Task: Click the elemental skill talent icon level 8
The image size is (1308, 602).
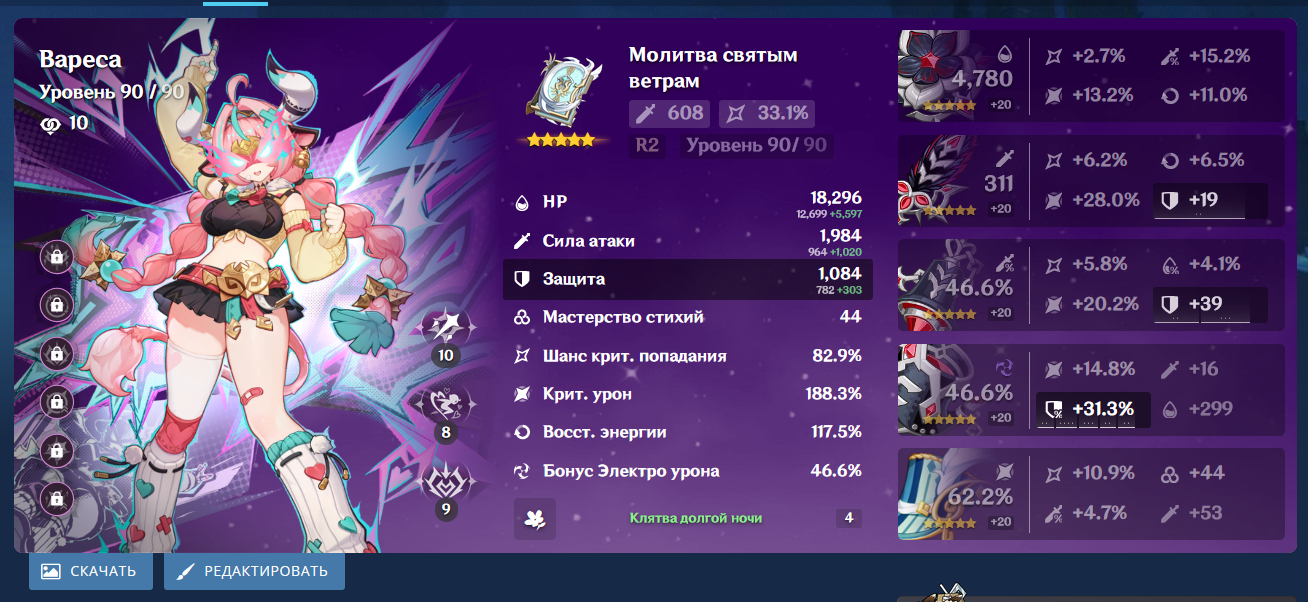Action: click(x=446, y=404)
